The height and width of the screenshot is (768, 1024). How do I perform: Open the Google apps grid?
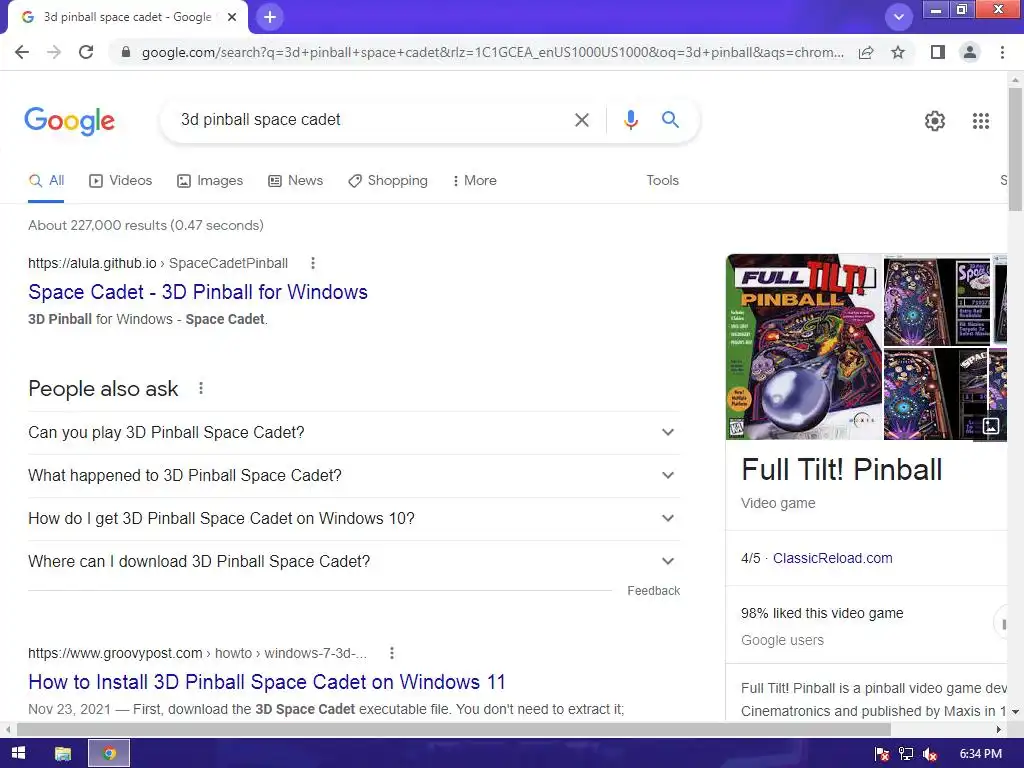(x=980, y=121)
